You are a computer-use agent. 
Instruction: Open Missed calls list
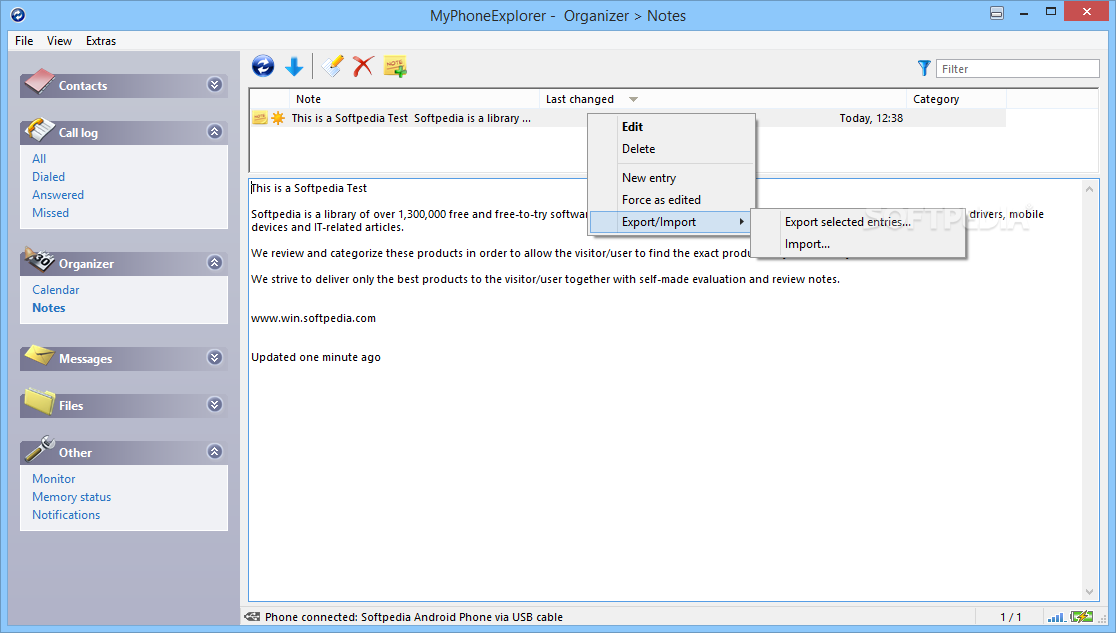pos(51,212)
